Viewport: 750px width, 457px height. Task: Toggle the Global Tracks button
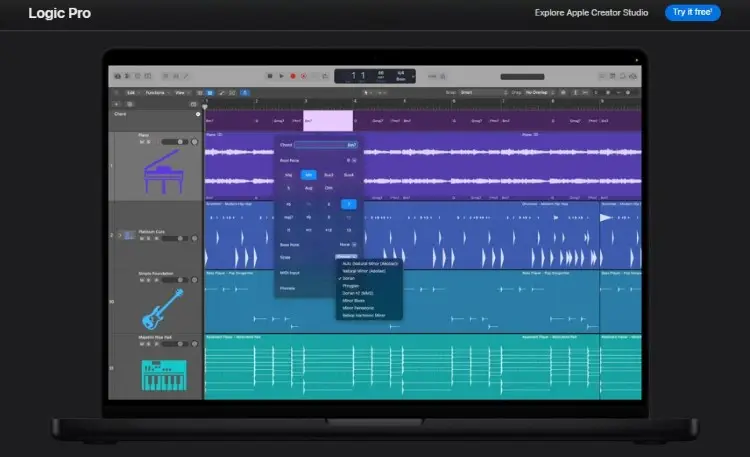click(x=193, y=104)
